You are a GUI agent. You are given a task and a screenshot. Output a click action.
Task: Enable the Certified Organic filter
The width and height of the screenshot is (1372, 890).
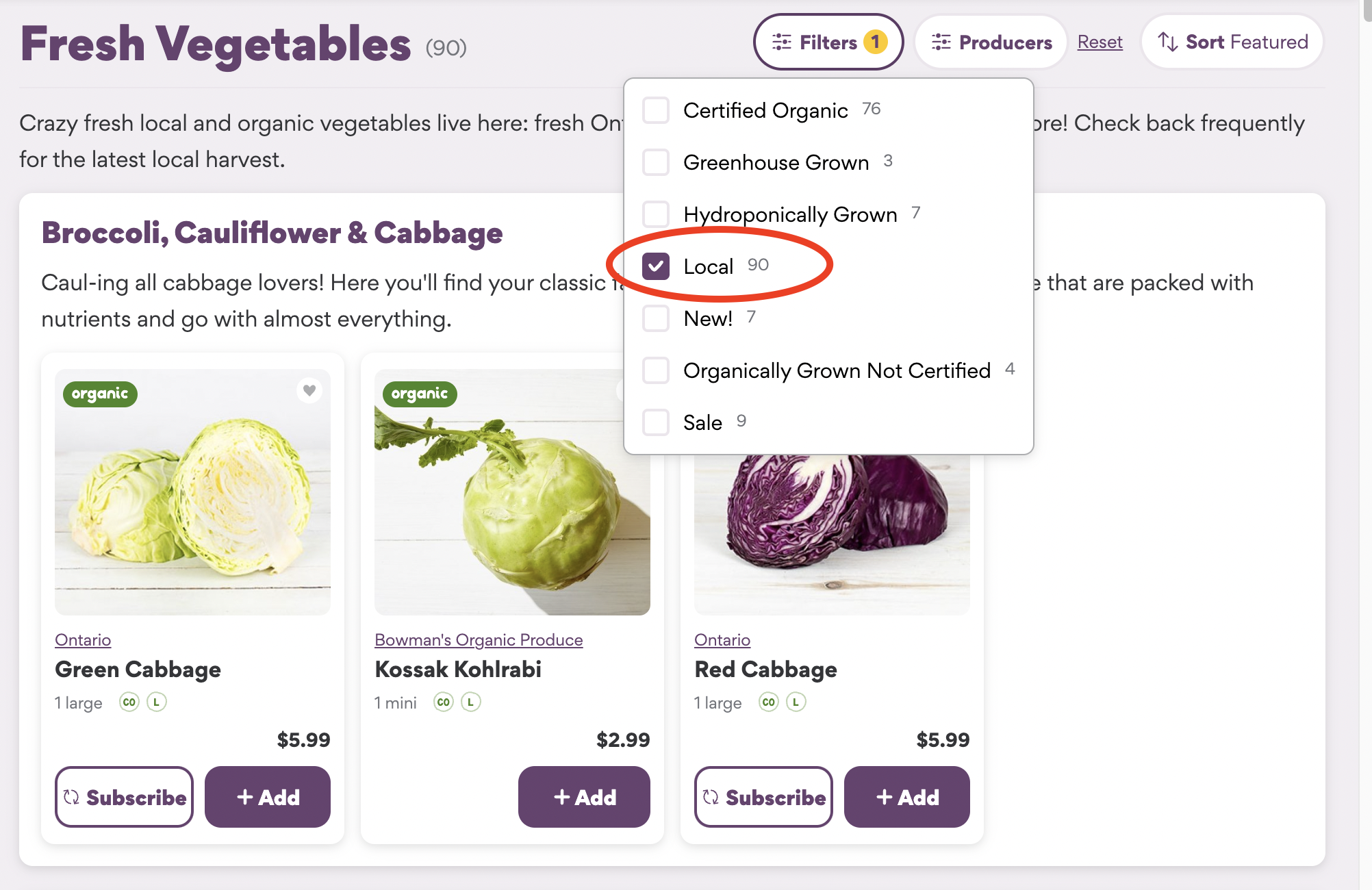[656, 110]
